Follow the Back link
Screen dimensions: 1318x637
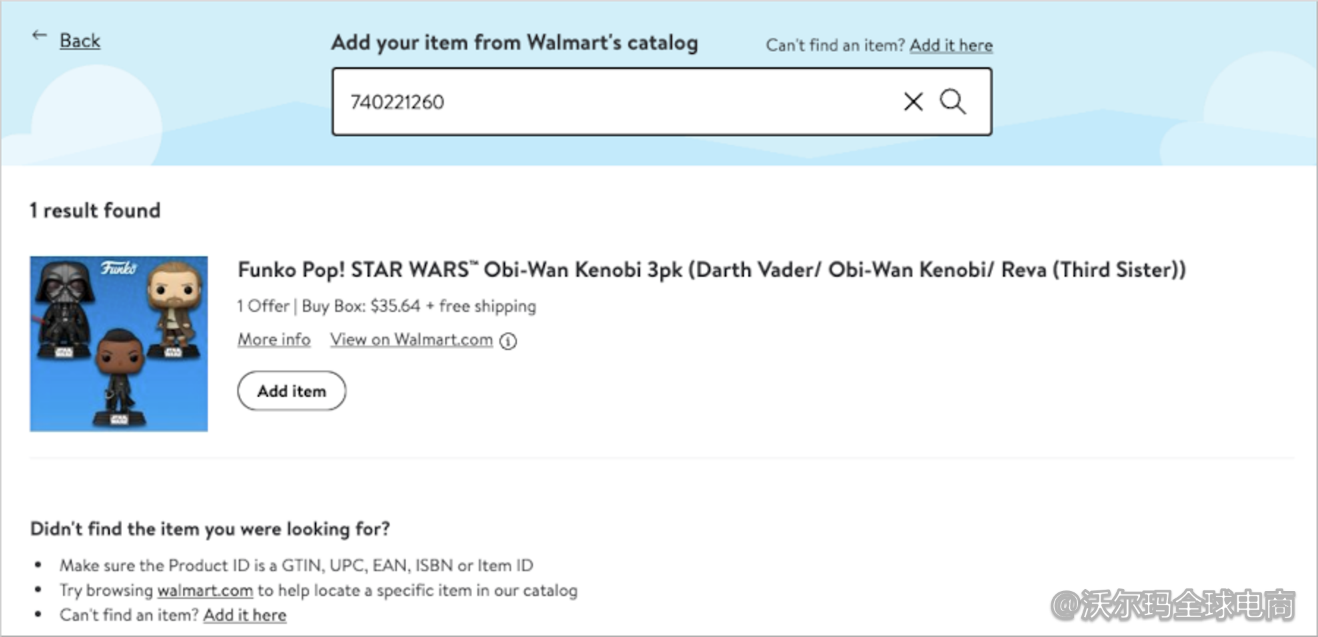point(80,41)
